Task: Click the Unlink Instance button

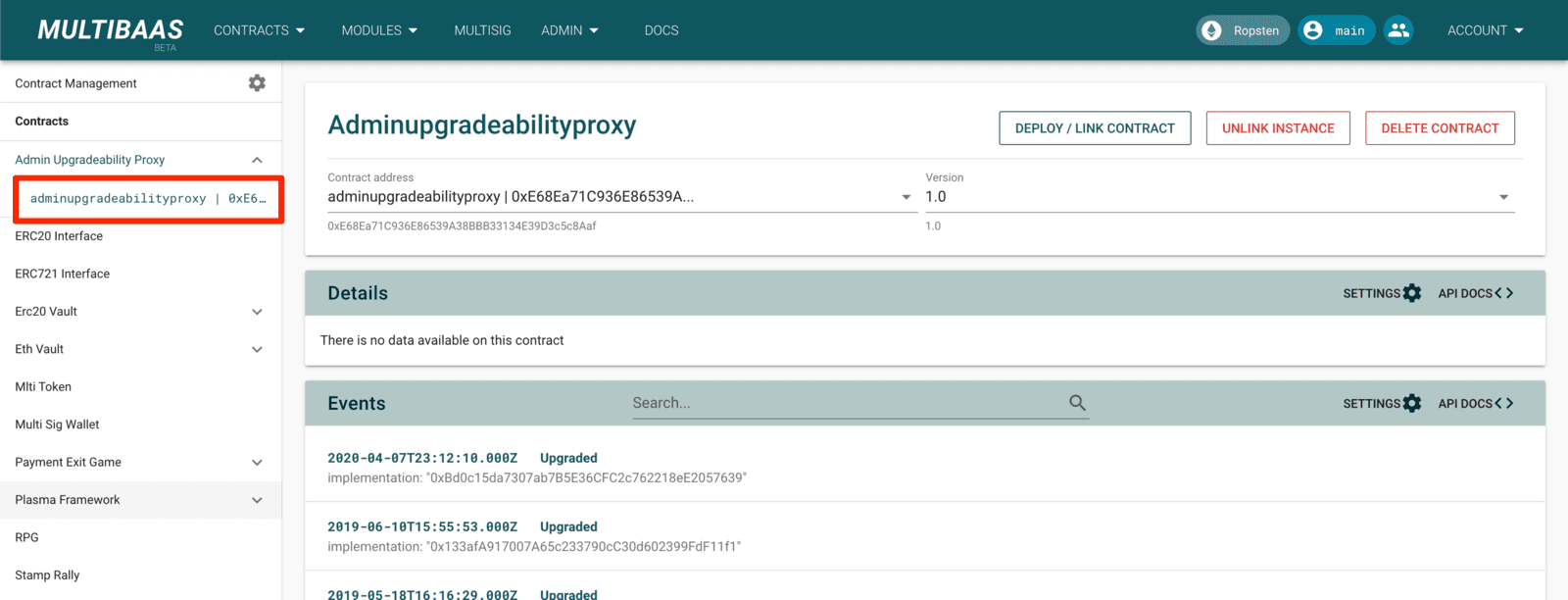Action: tap(1278, 128)
